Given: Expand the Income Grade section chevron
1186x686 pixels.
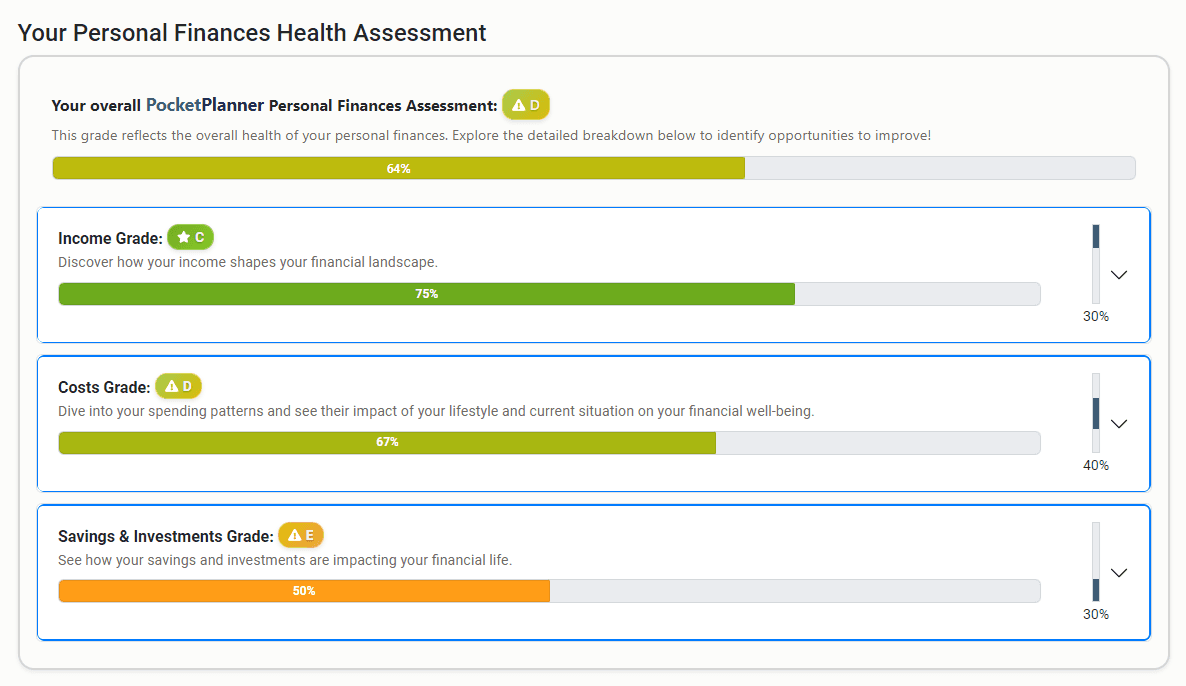Looking at the screenshot, I should coord(1119,275).
